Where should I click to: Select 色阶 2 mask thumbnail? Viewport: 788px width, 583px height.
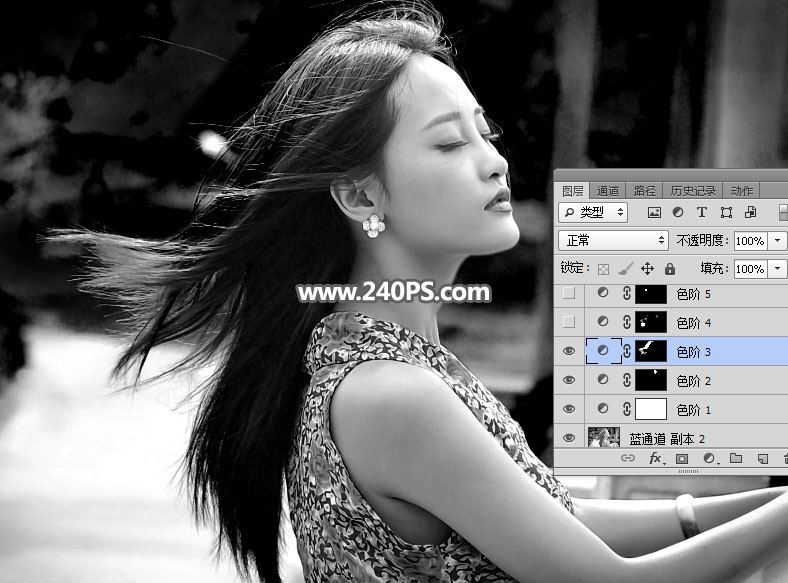(x=651, y=380)
